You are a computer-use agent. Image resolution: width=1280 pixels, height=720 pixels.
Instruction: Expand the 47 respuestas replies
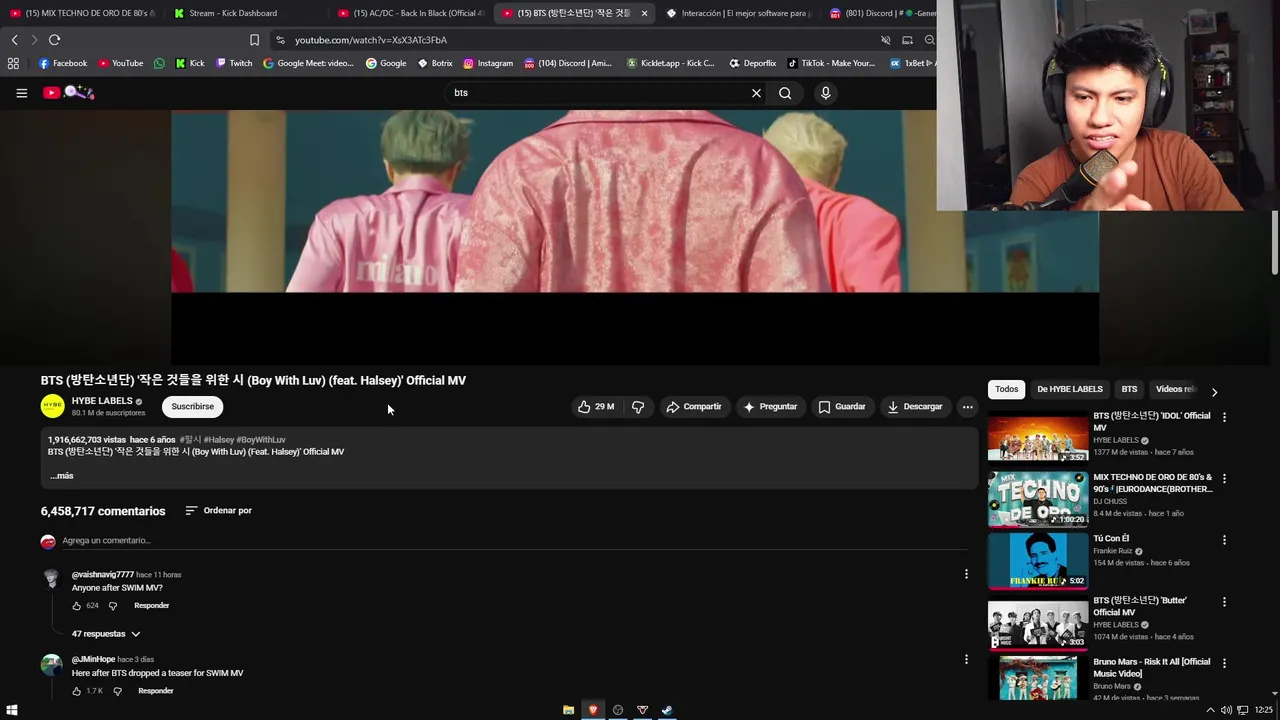105,634
